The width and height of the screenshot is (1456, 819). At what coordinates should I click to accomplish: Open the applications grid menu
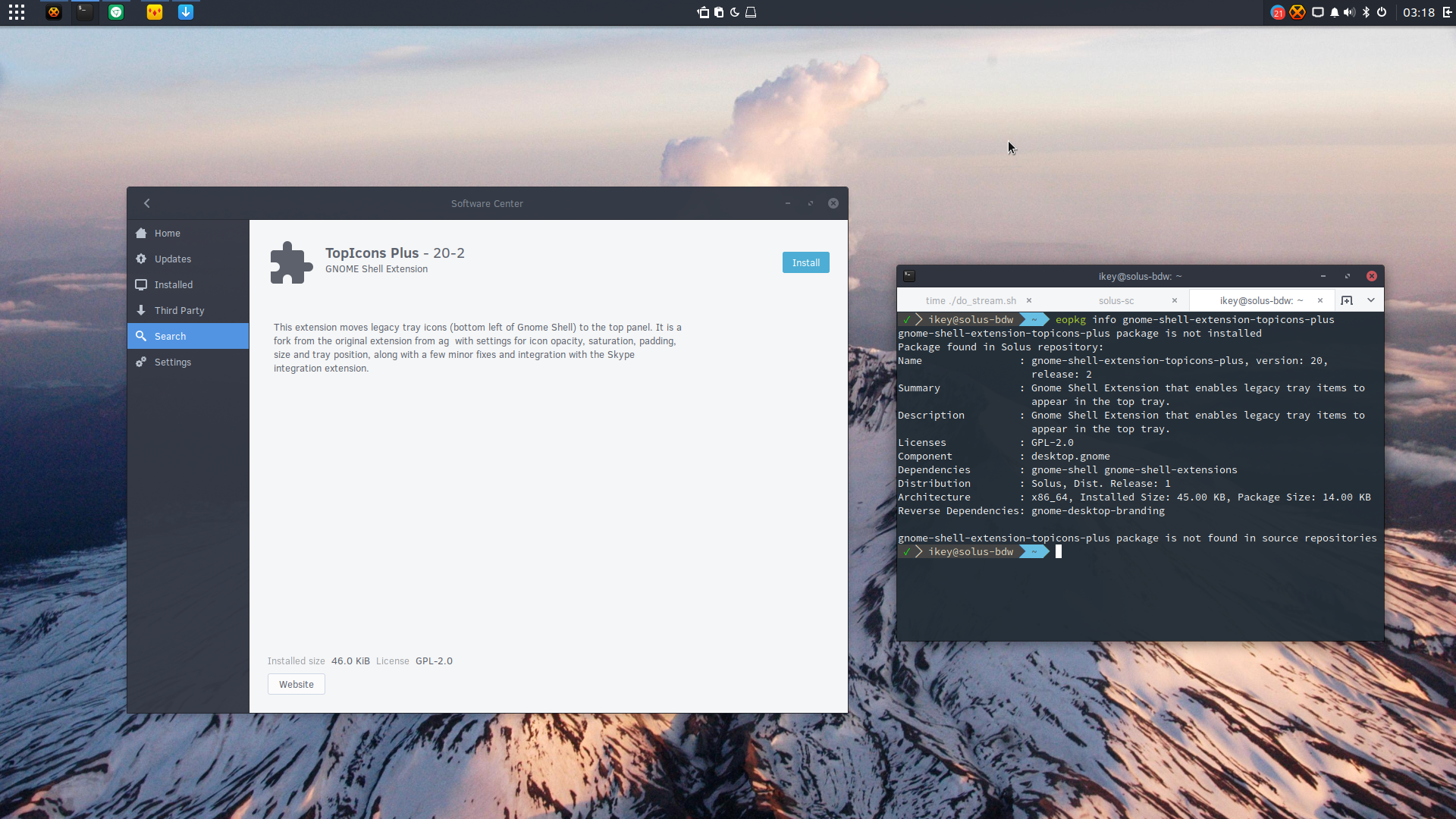click(x=17, y=12)
